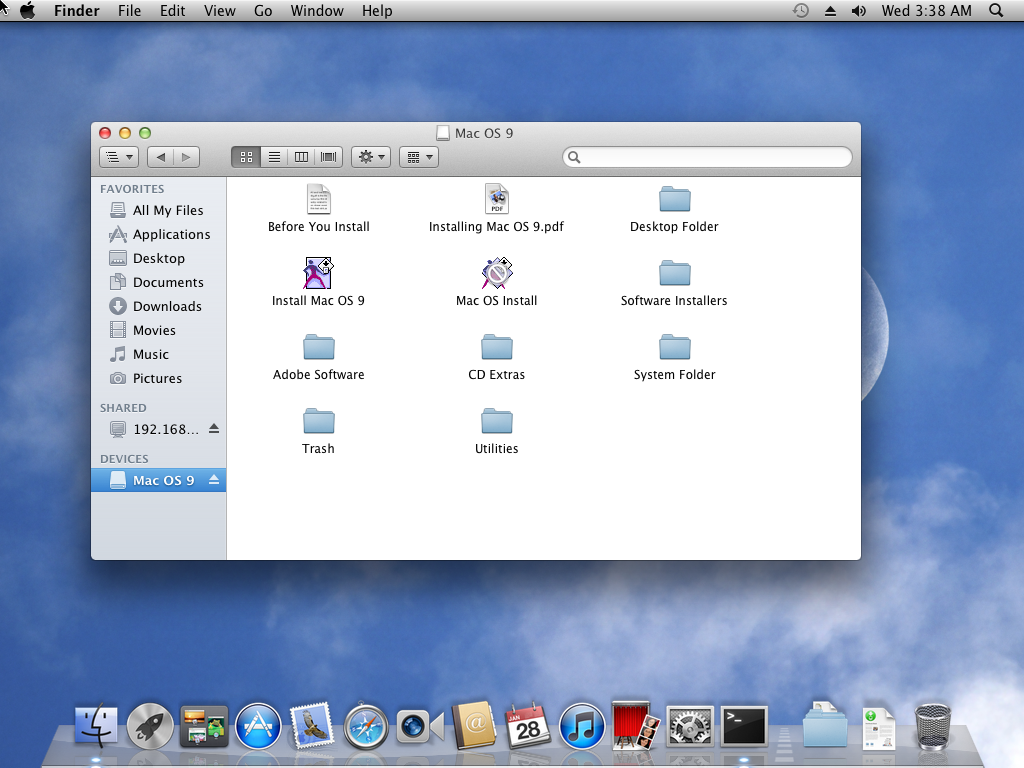Launch Terminal from the Dock
The image size is (1024, 768).
coord(744,726)
